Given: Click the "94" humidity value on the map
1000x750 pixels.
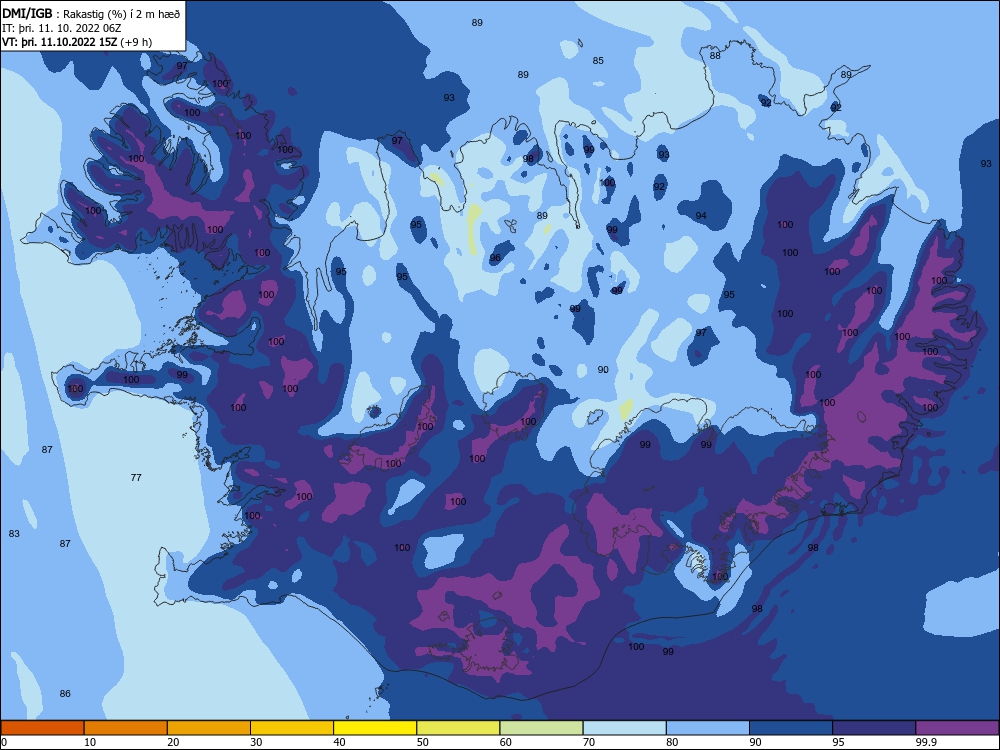Looking at the screenshot, I should pos(701,216).
